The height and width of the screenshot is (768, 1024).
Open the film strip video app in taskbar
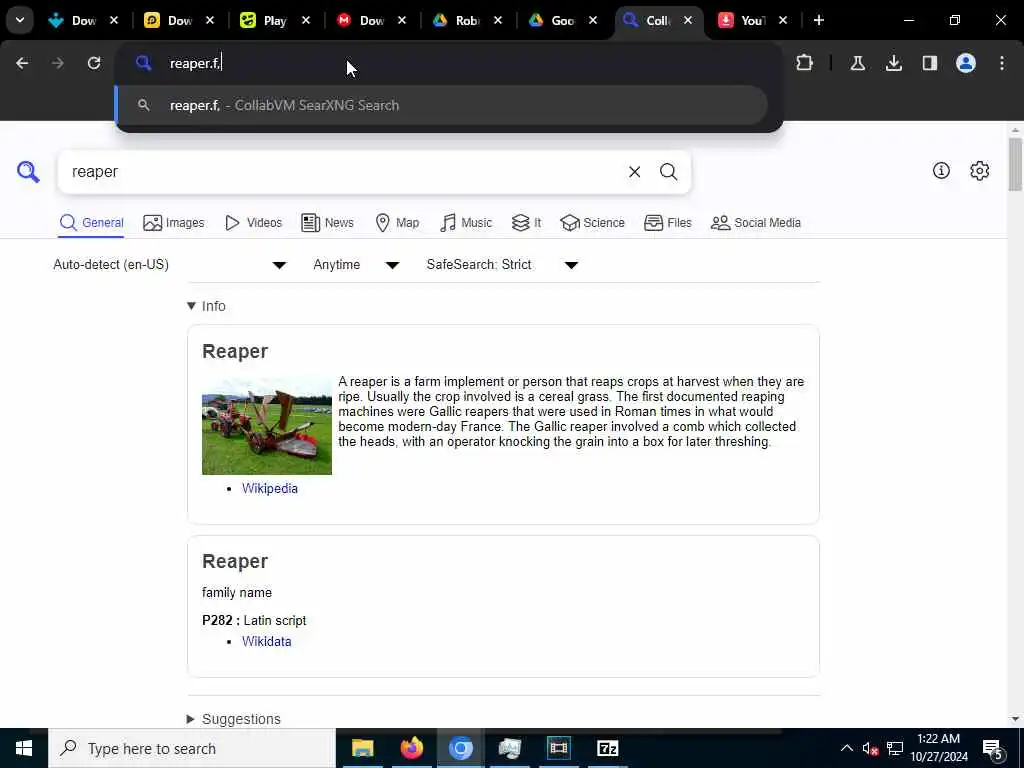[x=558, y=748]
